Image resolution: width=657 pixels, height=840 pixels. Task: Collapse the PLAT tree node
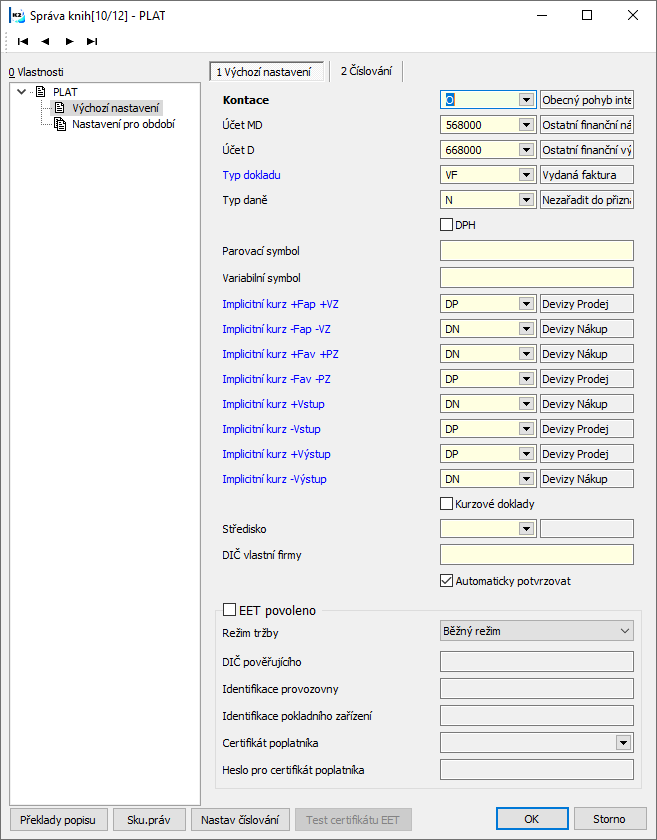21,92
